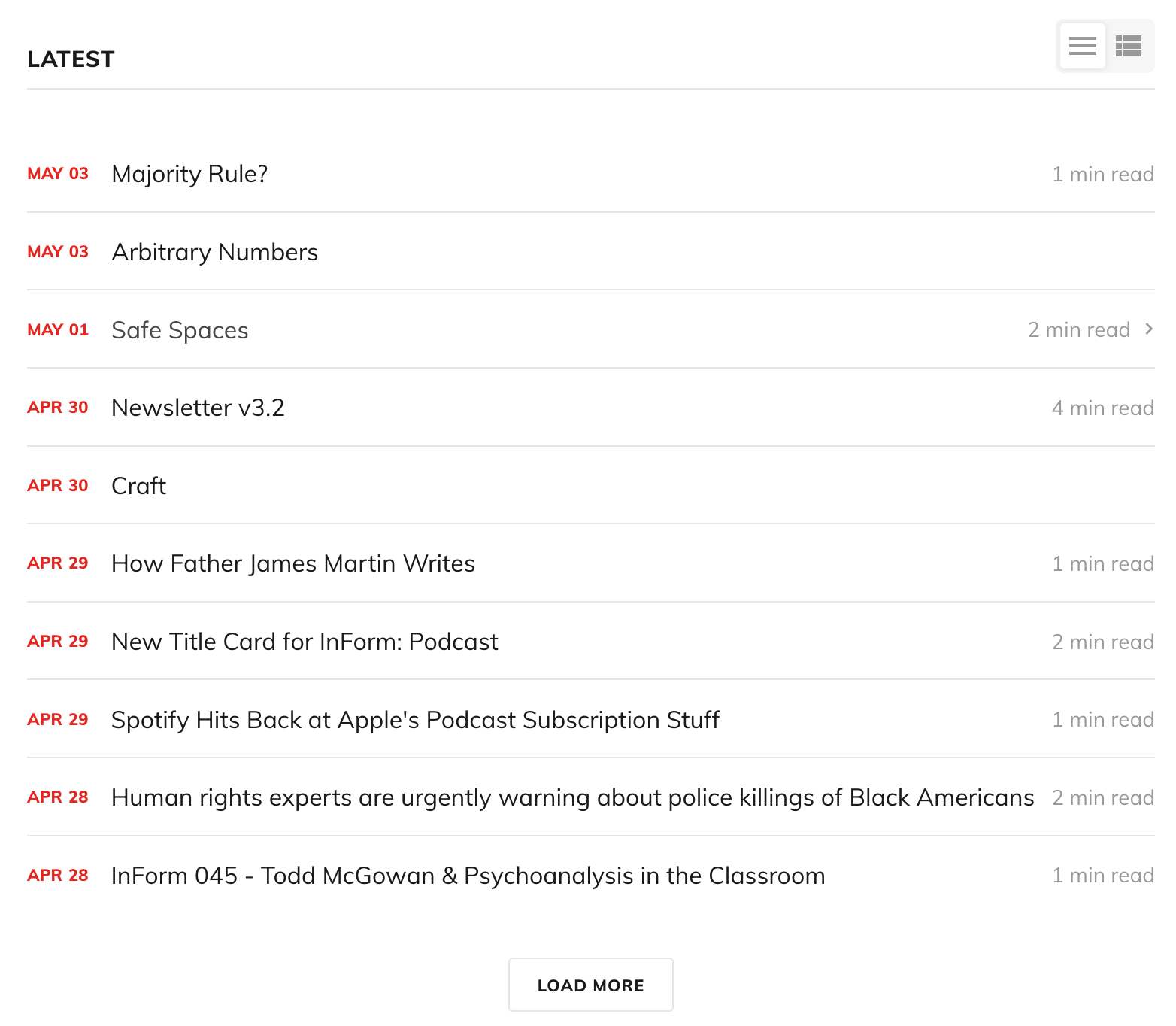Screen dimensions: 1176x1026
Task: Click APR 29 date beside New Title Card
Action: pyautogui.click(x=58, y=642)
